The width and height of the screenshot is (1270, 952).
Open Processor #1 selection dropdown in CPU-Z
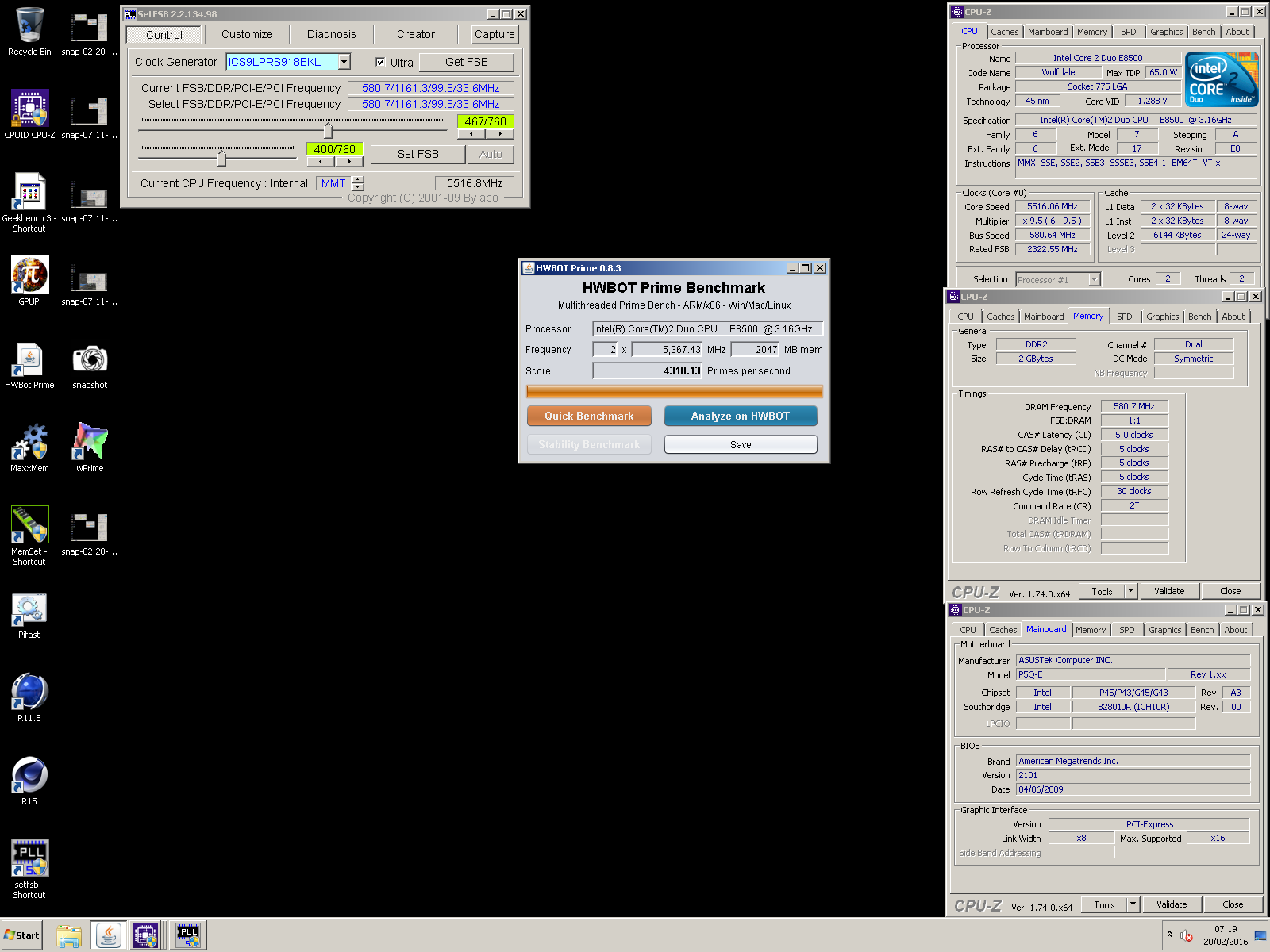pos(1095,279)
